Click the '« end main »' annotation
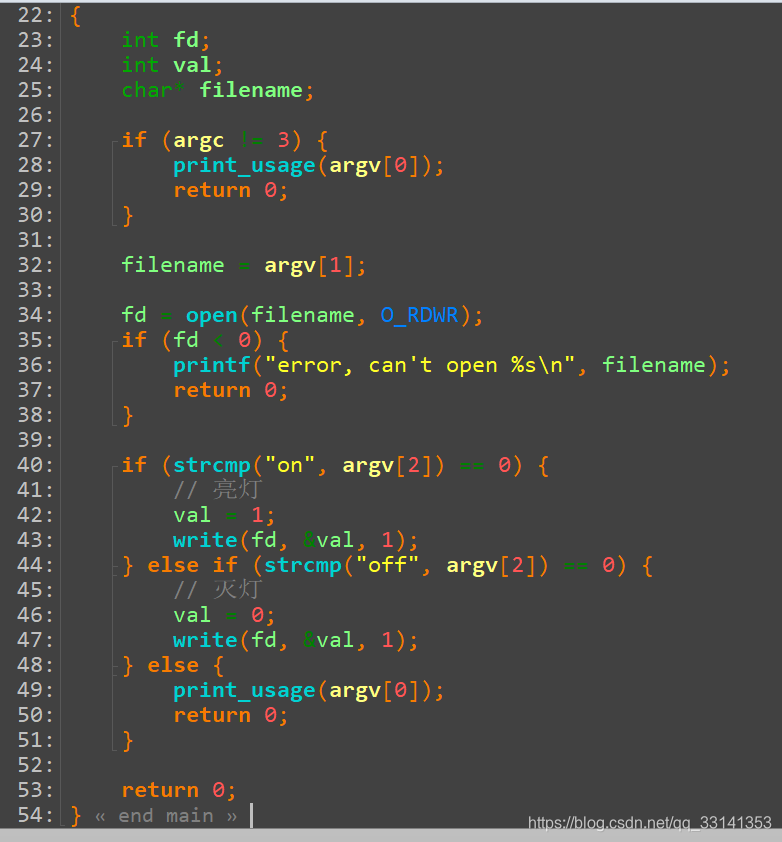The width and height of the screenshot is (782, 842). 166,816
